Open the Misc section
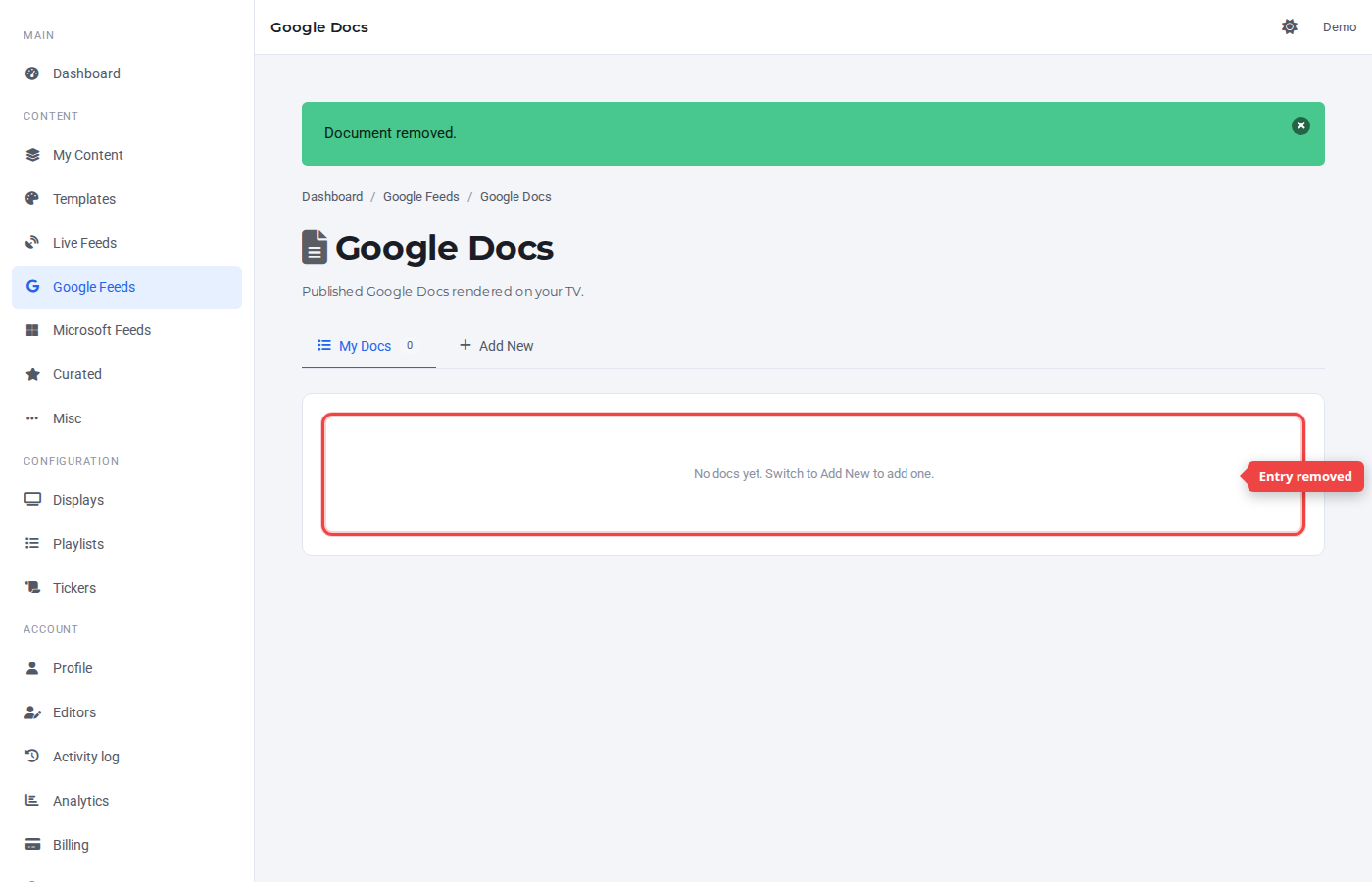The image size is (1372, 882). click(126, 418)
